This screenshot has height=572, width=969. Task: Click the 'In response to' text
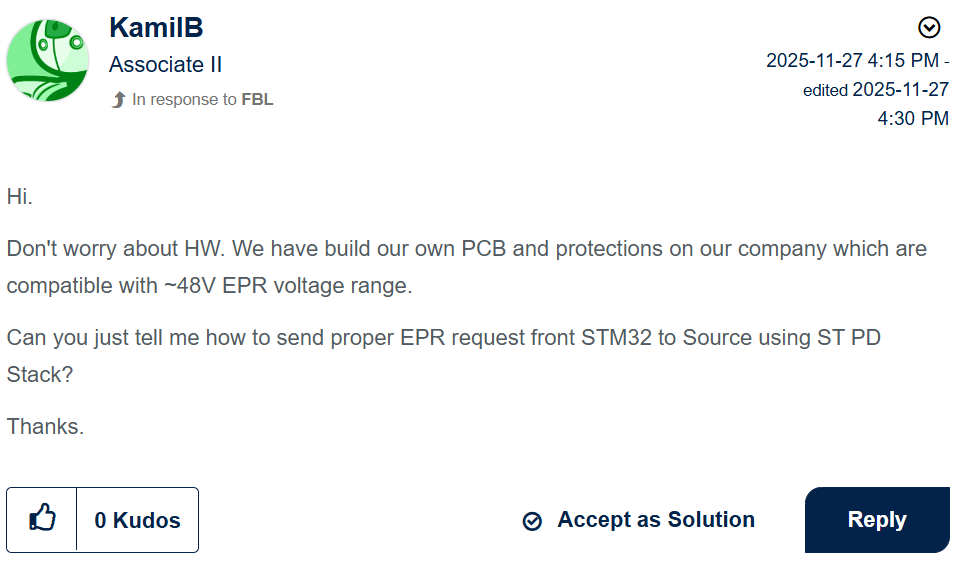tap(184, 100)
